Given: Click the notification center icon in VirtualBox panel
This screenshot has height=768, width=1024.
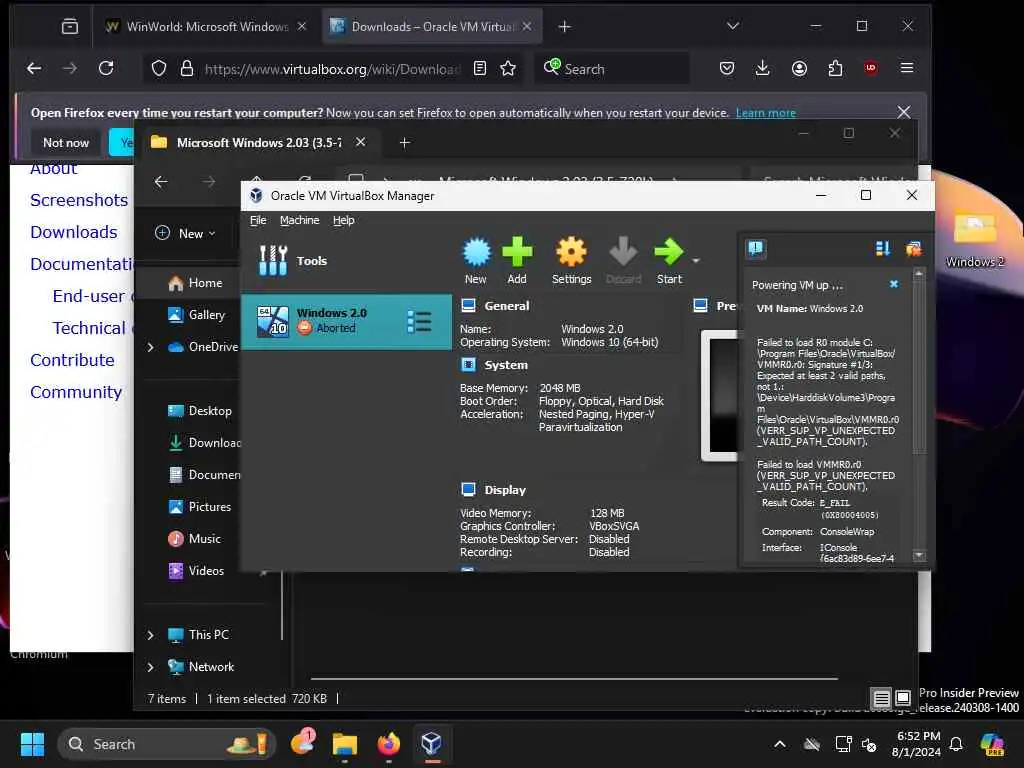Looking at the screenshot, I should tap(756, 249).
